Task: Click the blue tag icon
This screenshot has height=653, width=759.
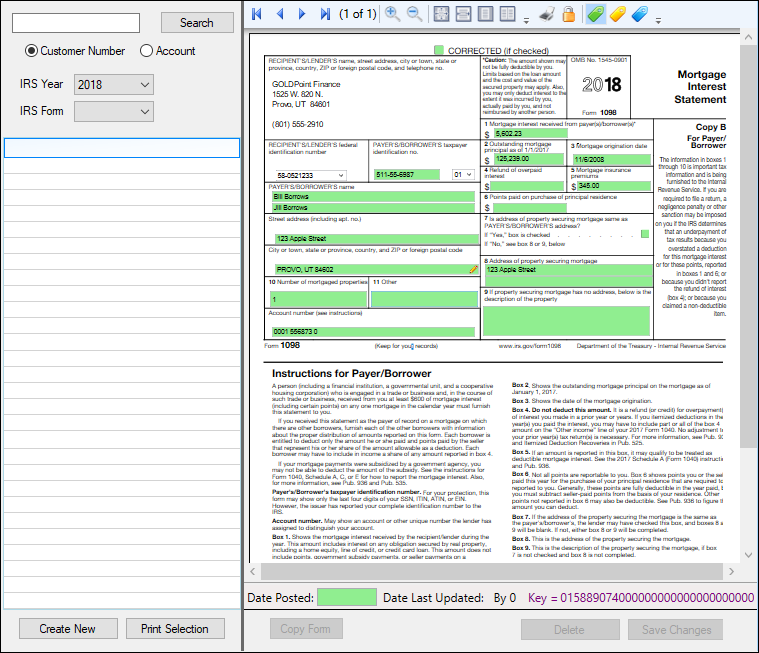Action: [641, 14]
